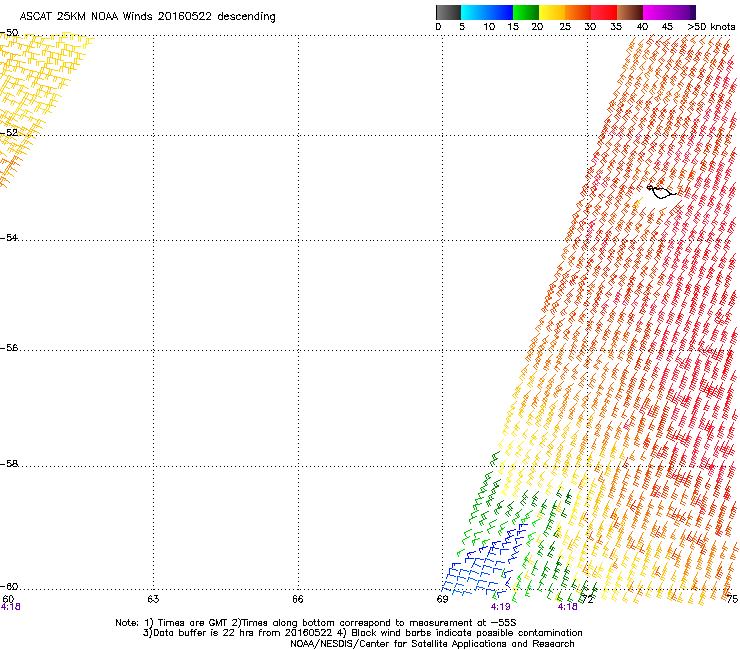The width and height of the screenshot is (740, 650).
Task: Click the black island outline on the map
Action: click(662, 191)
